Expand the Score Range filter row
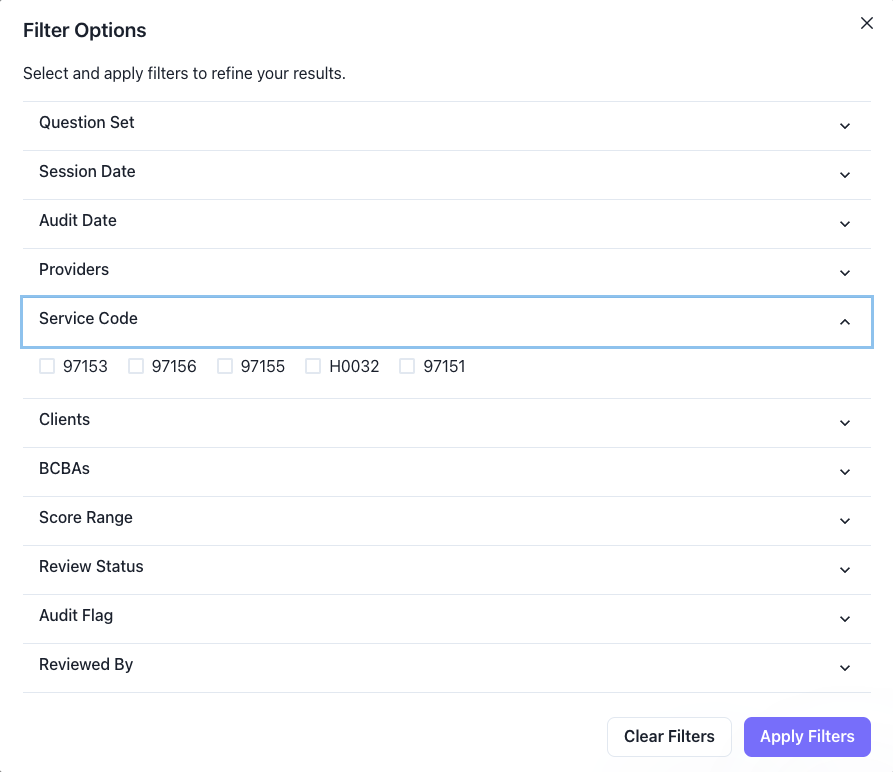 [446, 521]
